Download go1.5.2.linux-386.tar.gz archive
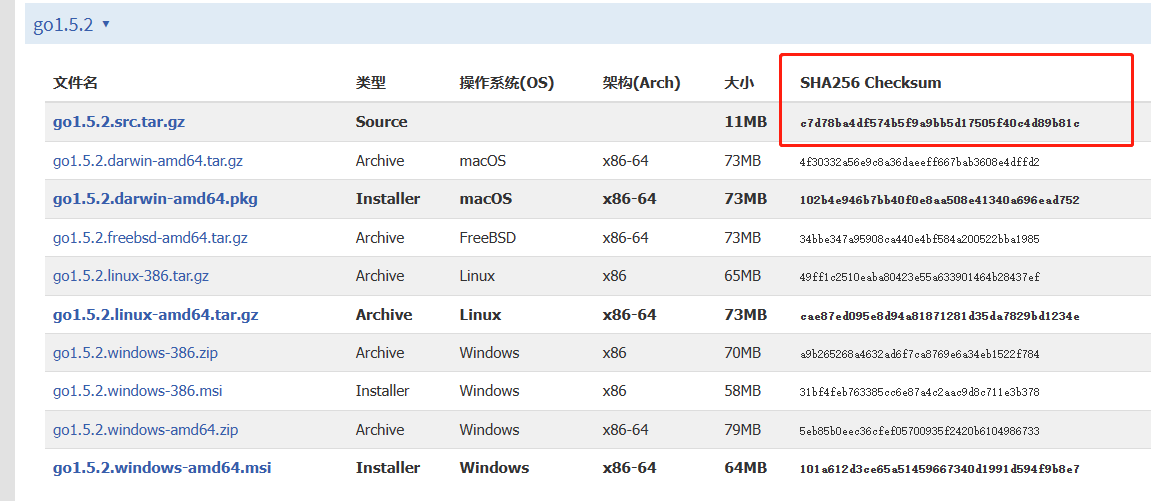The height and width of the screenshot is (501, 1151). [x=130, y=276]
